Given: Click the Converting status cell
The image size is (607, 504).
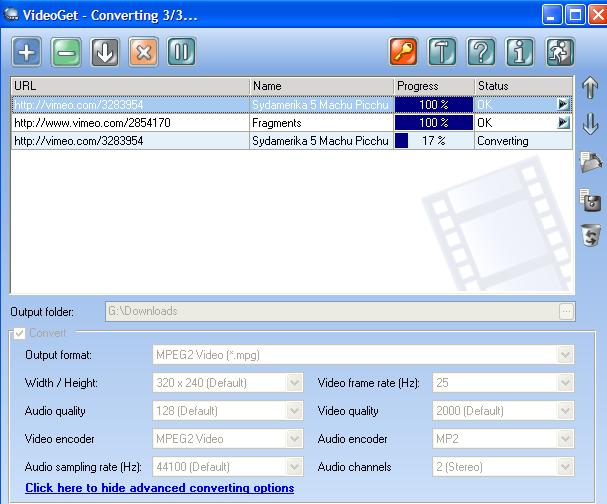Looking at the screenshot, I should click(523, 141).
